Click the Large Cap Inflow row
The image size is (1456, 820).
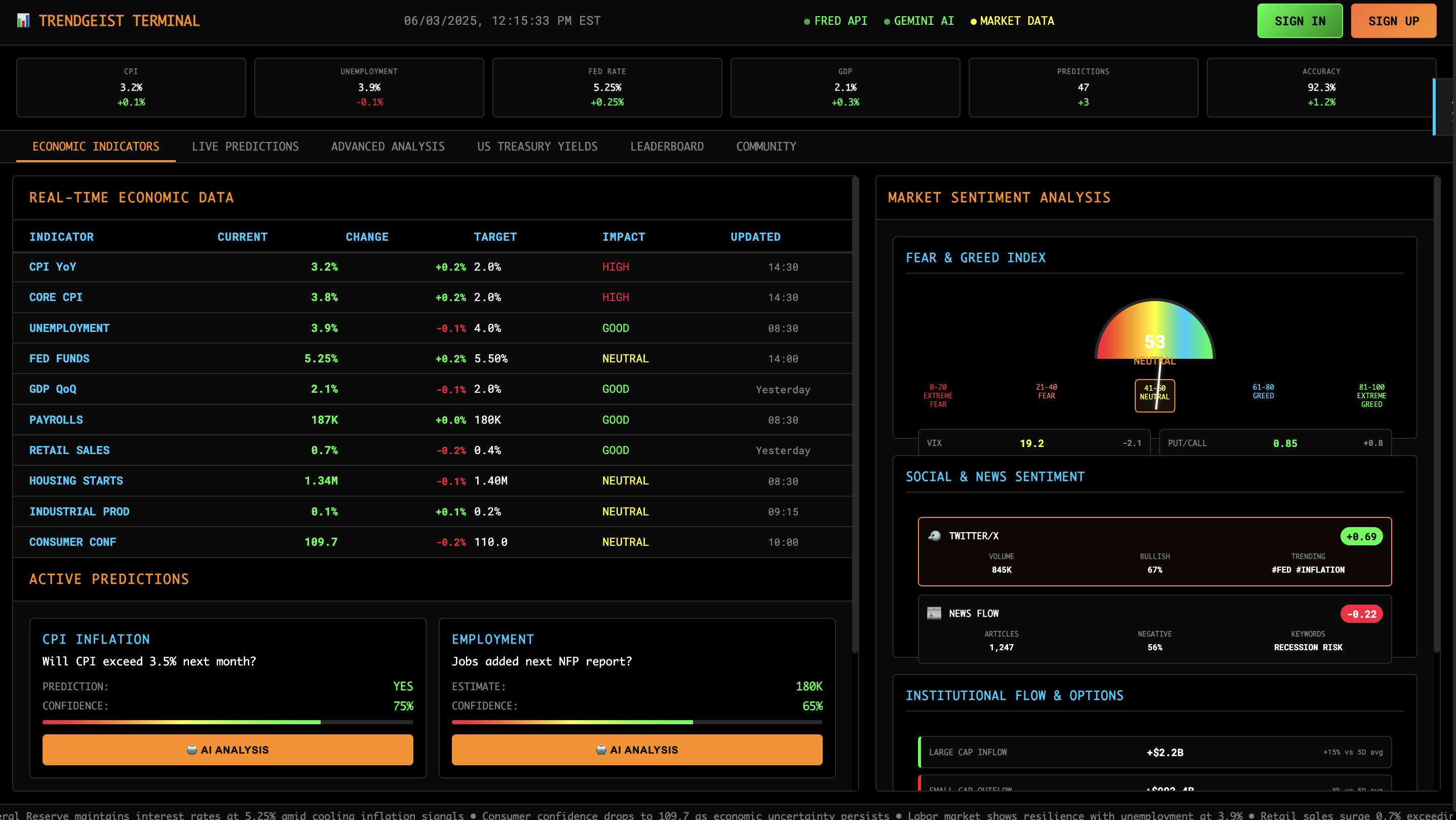pos(1155,752)
